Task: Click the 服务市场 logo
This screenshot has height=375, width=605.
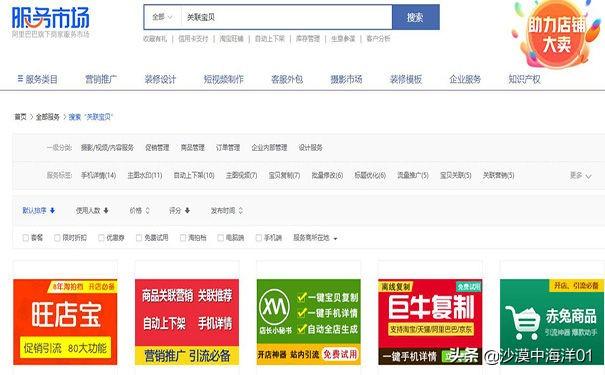Action: (51, 18)
